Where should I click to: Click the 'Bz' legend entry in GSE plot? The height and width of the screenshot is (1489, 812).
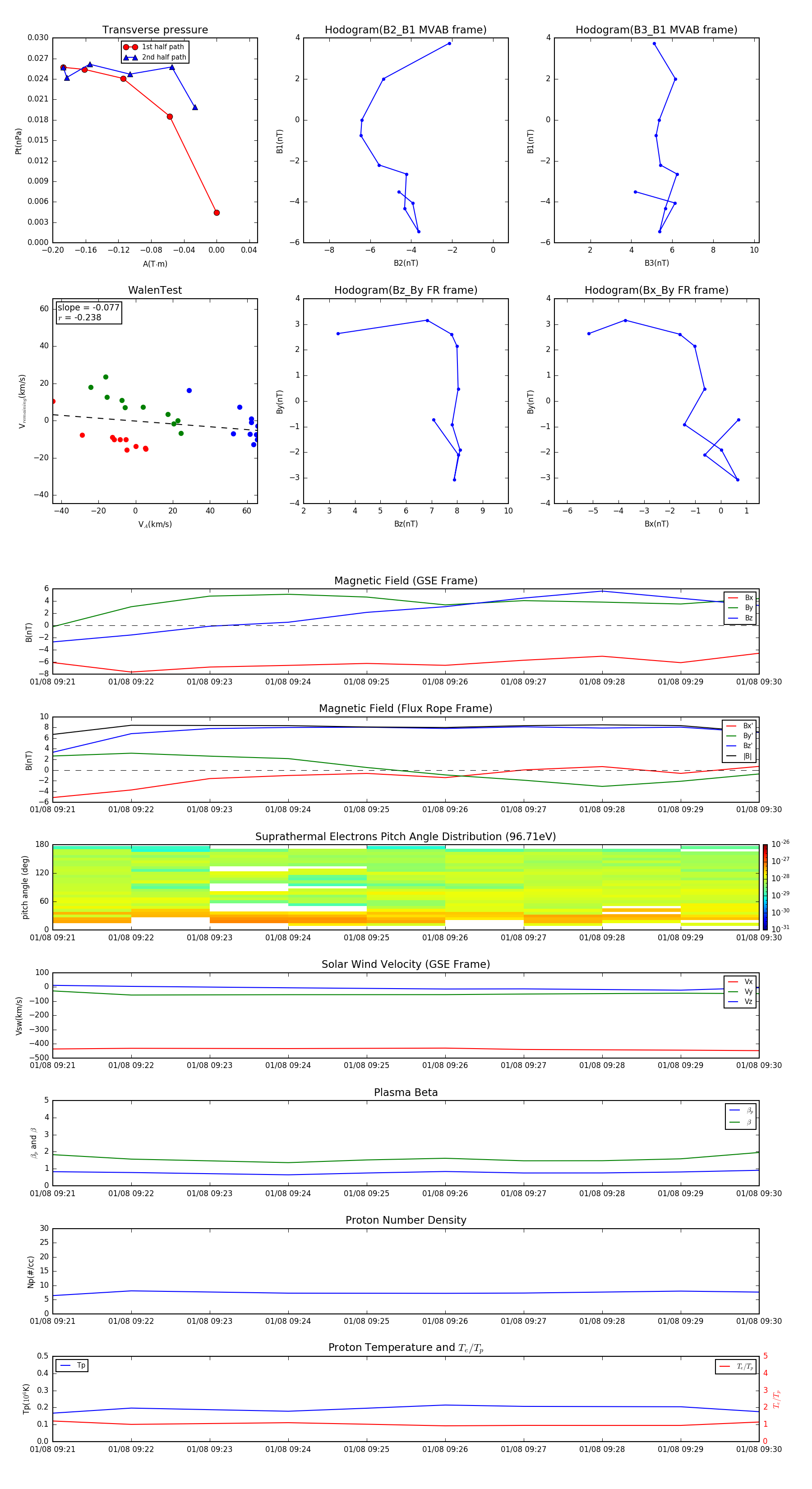[740, 618]
